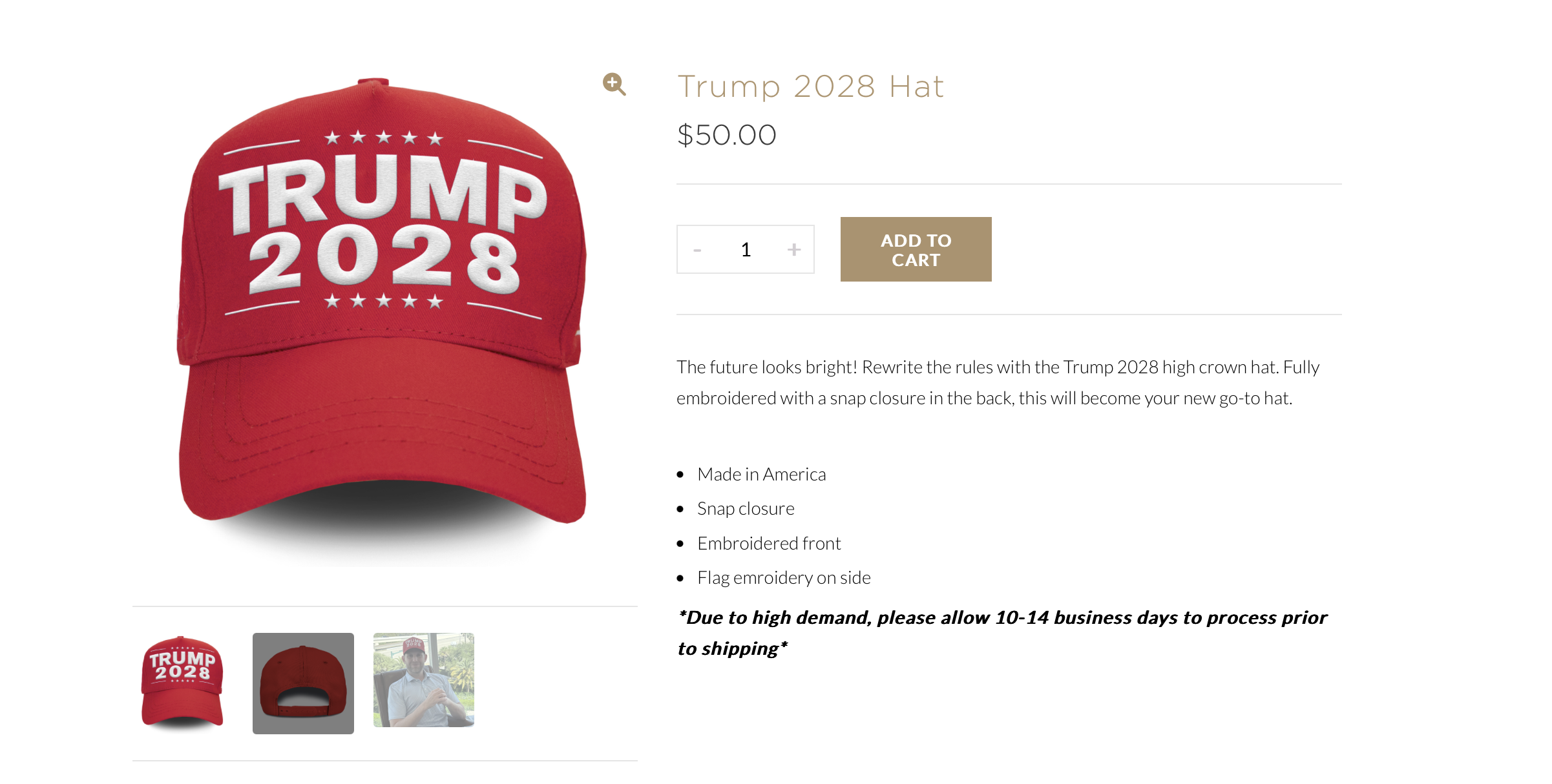1552x784 pixels.
Task: Click the Trump 2028 Hat product title
Action: click(810, 87)
